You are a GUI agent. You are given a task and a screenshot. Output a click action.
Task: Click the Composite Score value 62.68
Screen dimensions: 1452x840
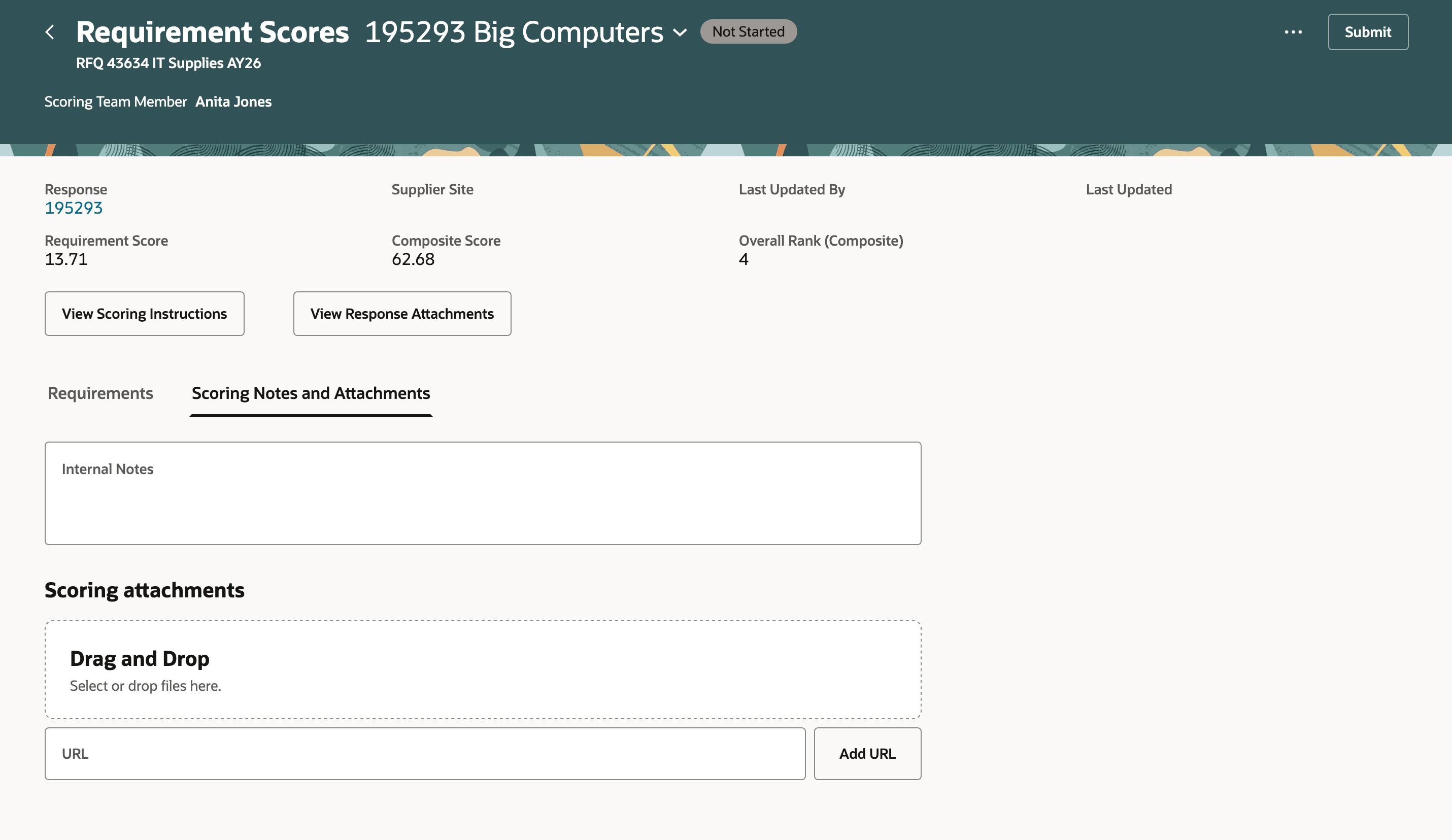413,259
